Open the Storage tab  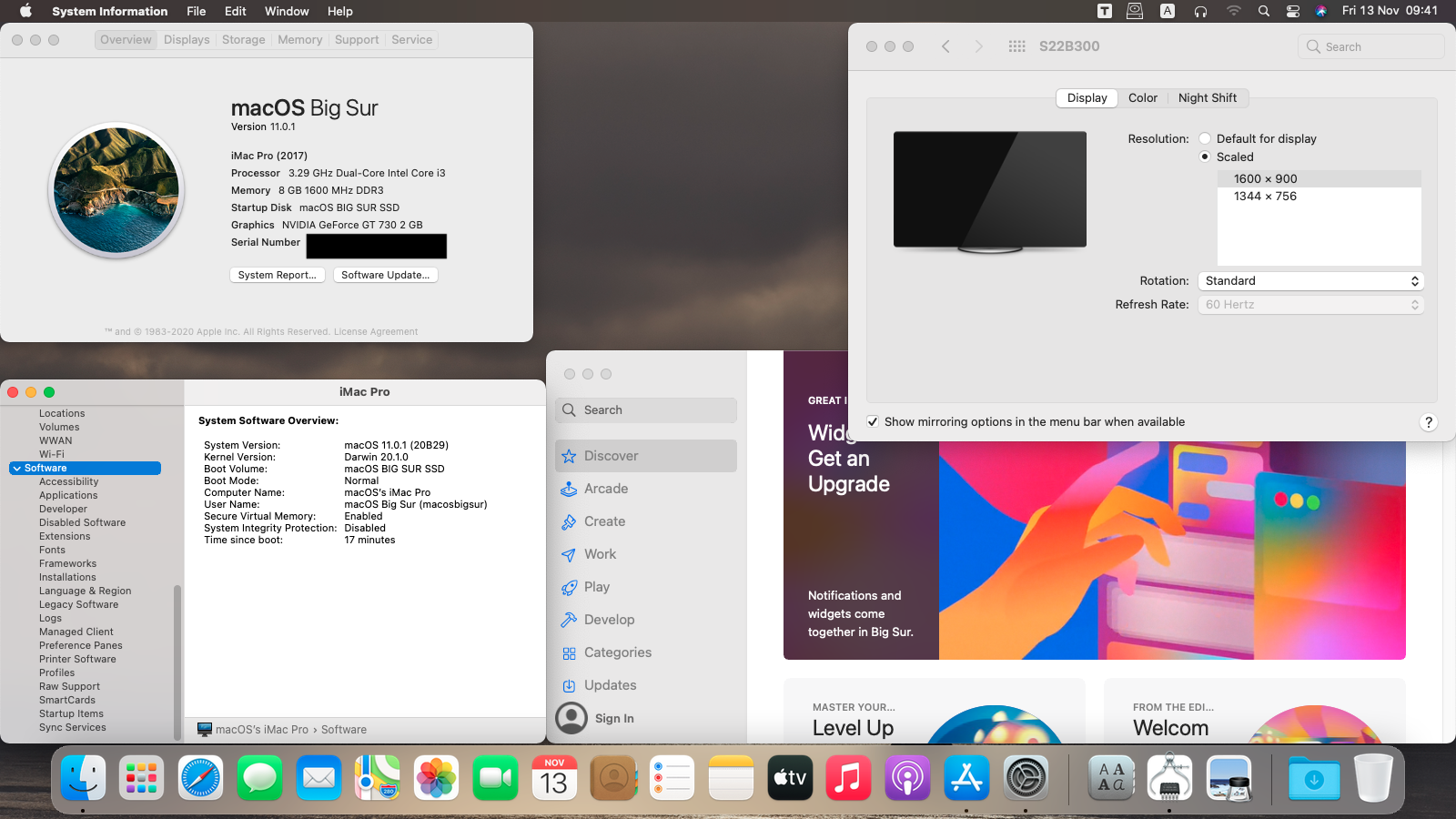click(244, 40)
